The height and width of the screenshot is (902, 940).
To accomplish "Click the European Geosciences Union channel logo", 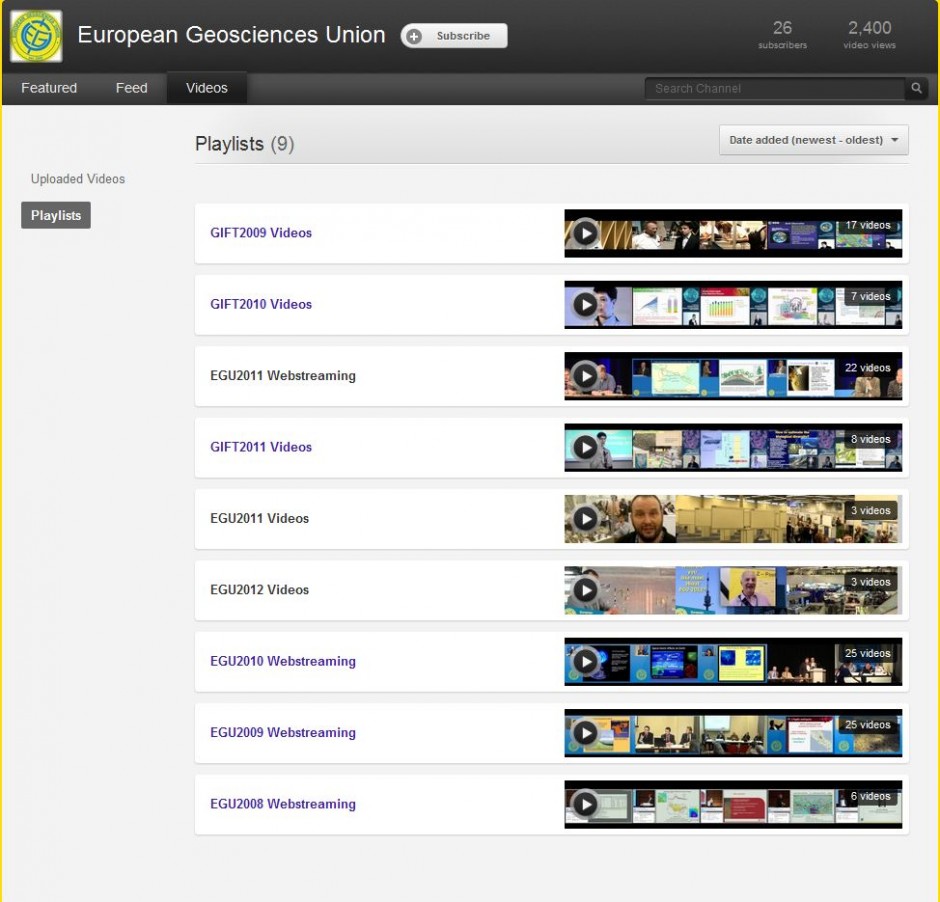I will click(x=36, y=36).
